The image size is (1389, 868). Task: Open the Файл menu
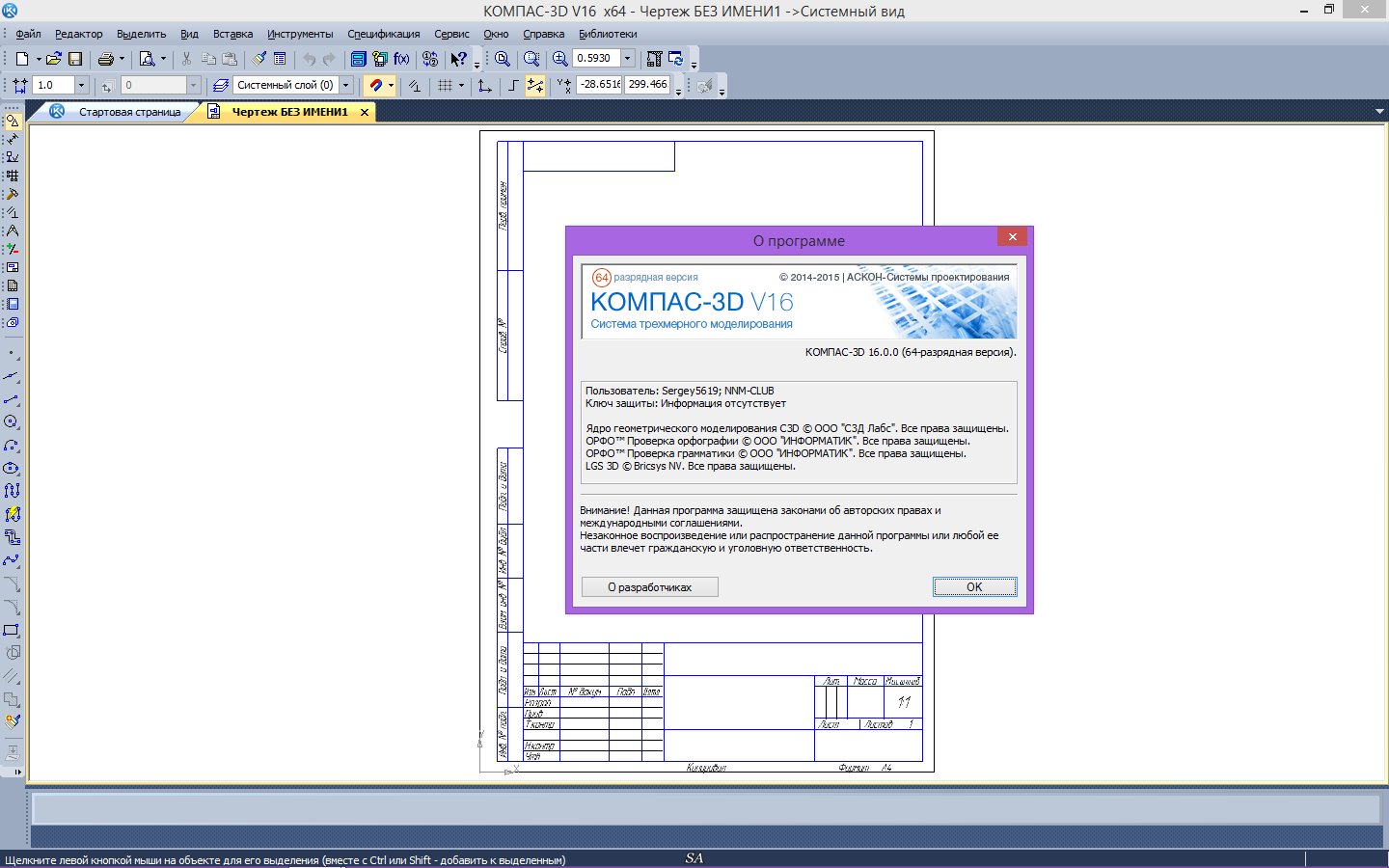pos(28,34)
